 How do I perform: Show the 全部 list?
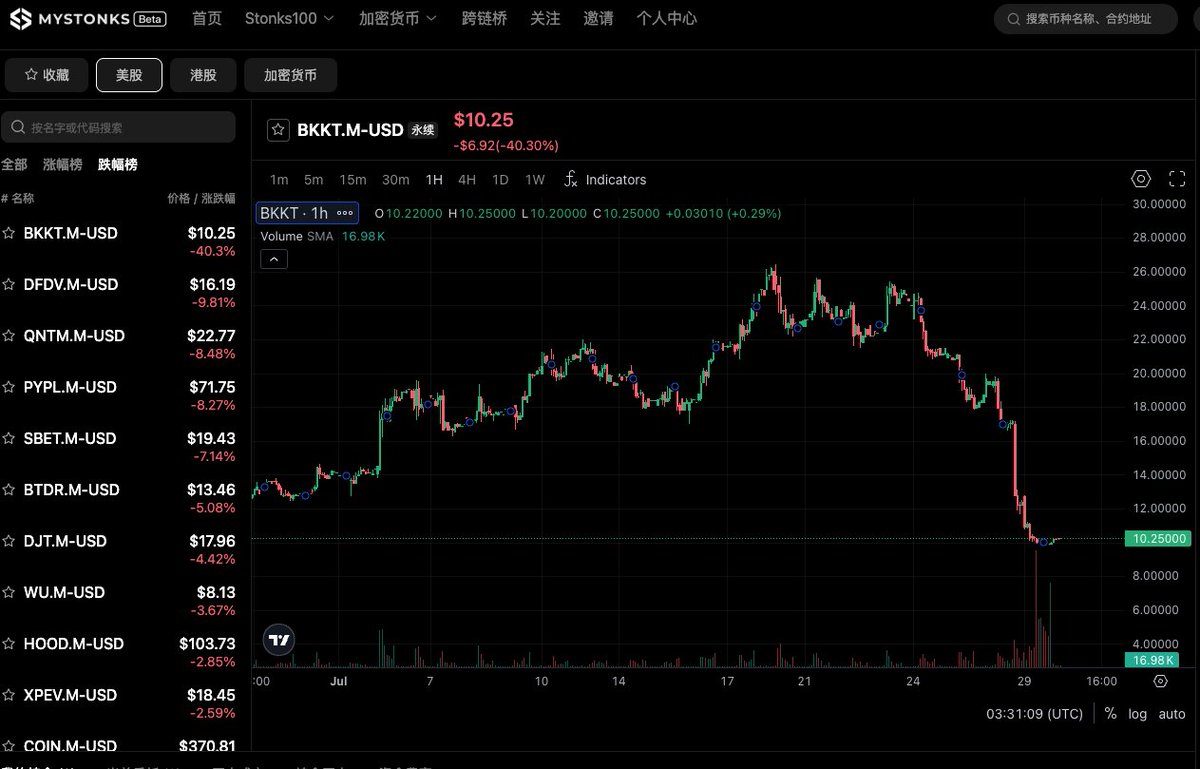14,165
